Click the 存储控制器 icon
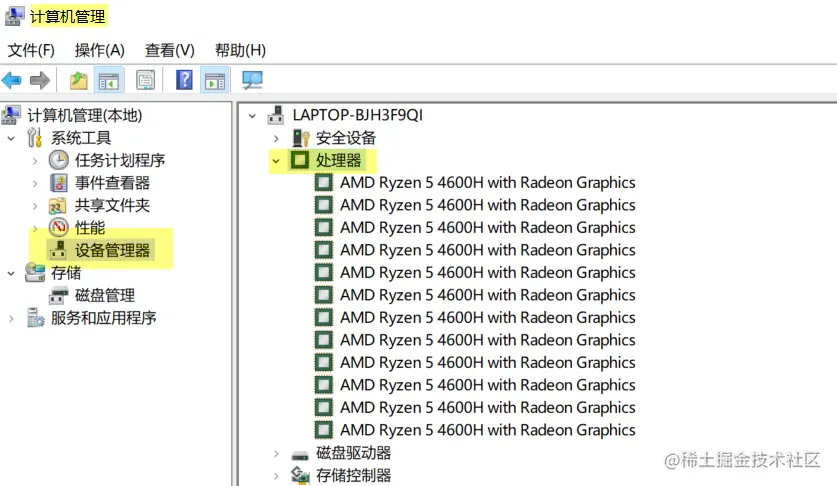Image resolution: width=837 pixels, height=486 pixels. pyautogui.click(x=301, y=475)
